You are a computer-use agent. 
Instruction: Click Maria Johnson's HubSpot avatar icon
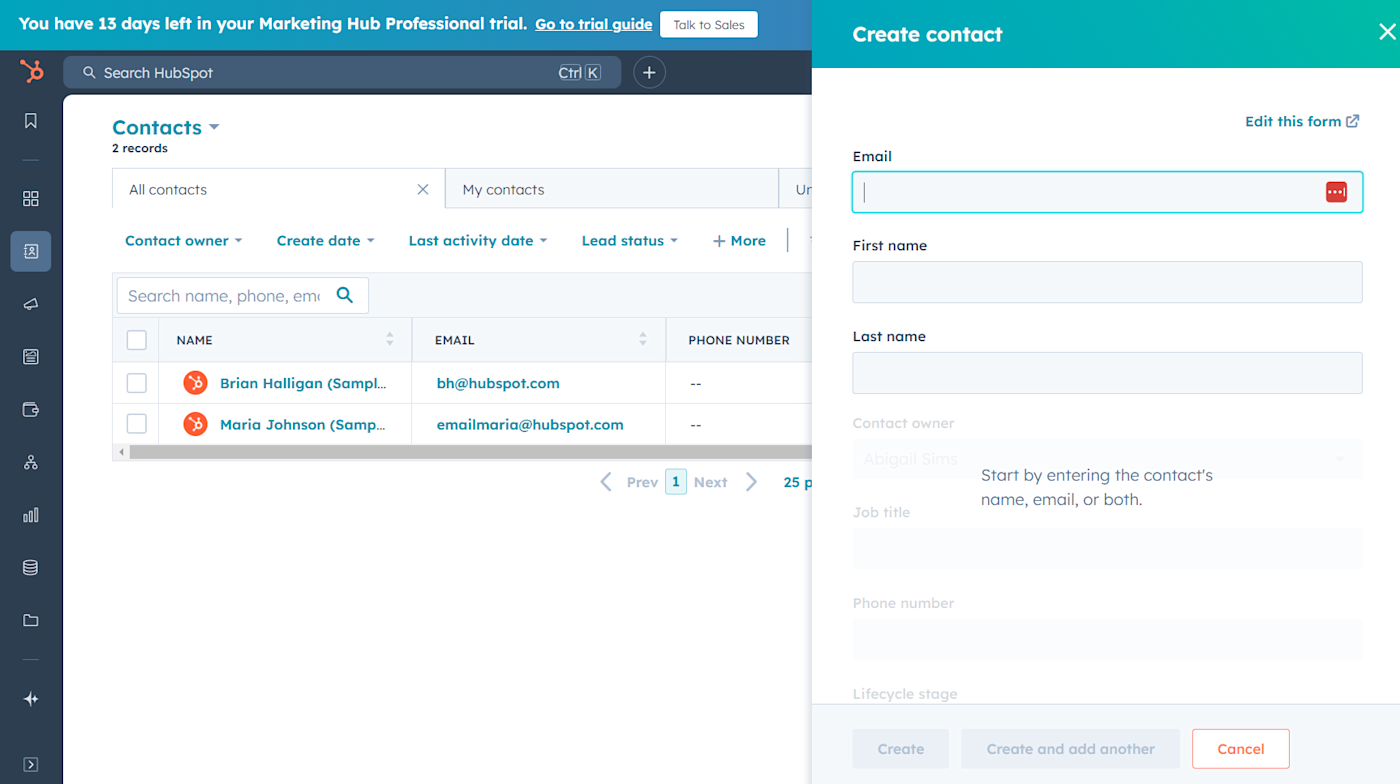195,424
